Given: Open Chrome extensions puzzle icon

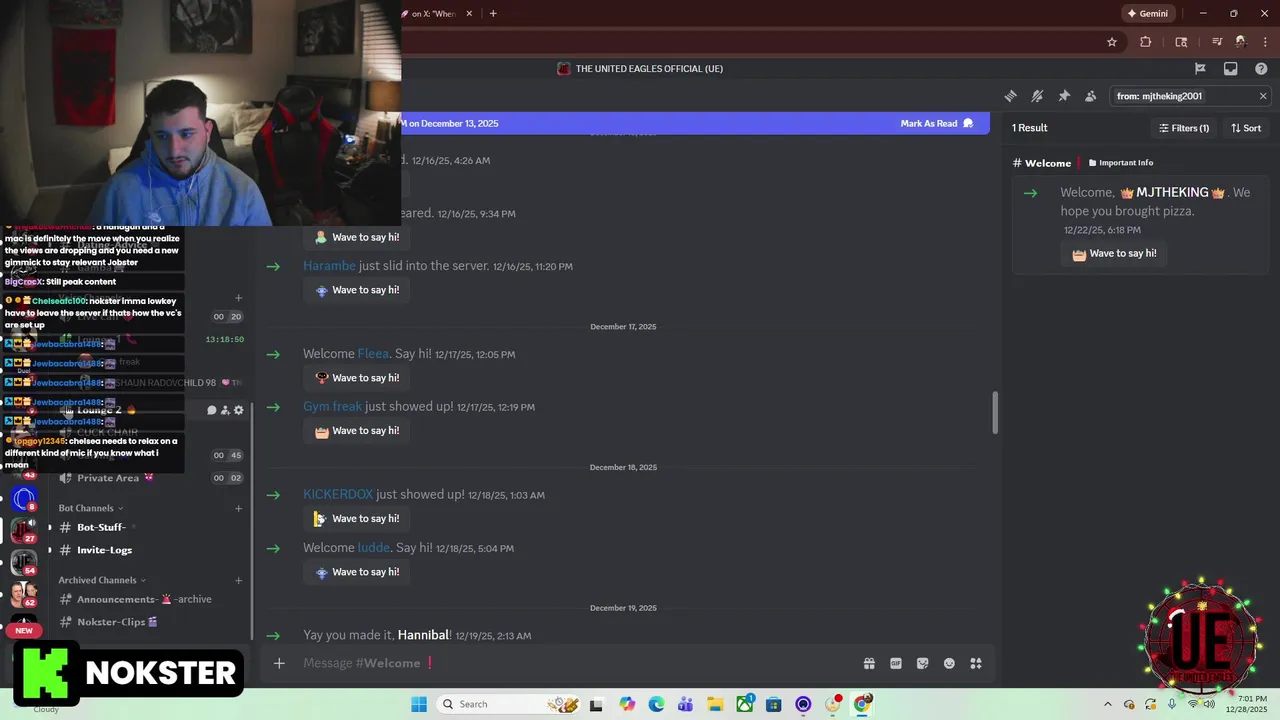Looking at the screenshot, I should point(1146,42).
